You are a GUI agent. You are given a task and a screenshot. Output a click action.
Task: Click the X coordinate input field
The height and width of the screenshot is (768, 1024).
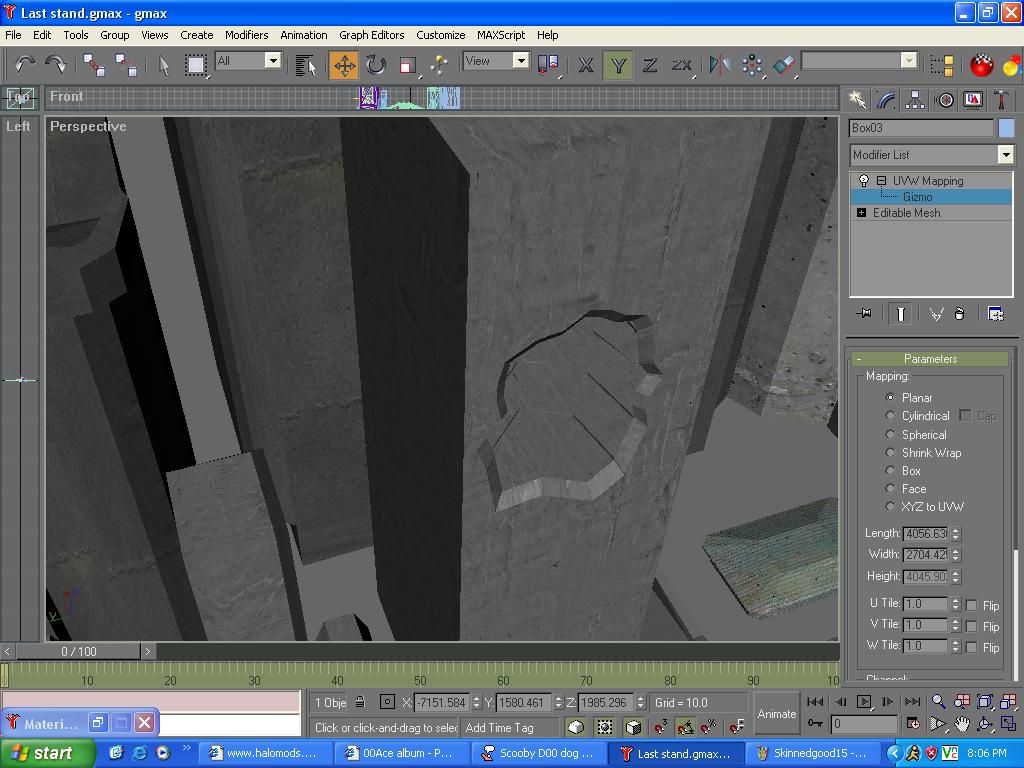coord(441,703)
